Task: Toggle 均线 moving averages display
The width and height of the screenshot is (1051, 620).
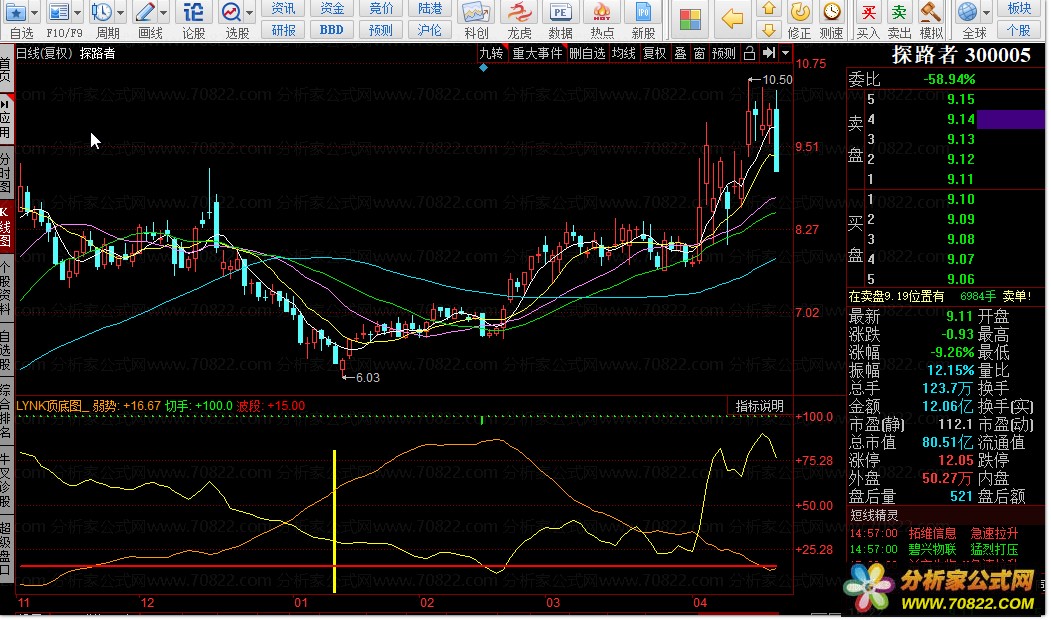Action: click(624, 53)
